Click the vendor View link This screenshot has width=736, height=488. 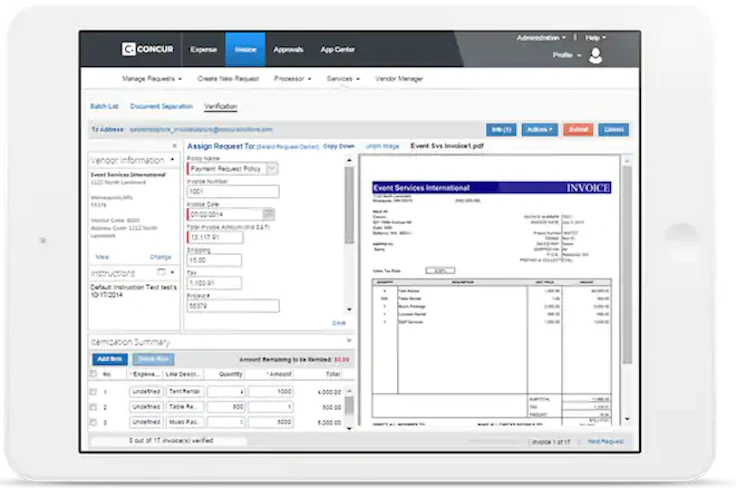(x=102, y=257)
